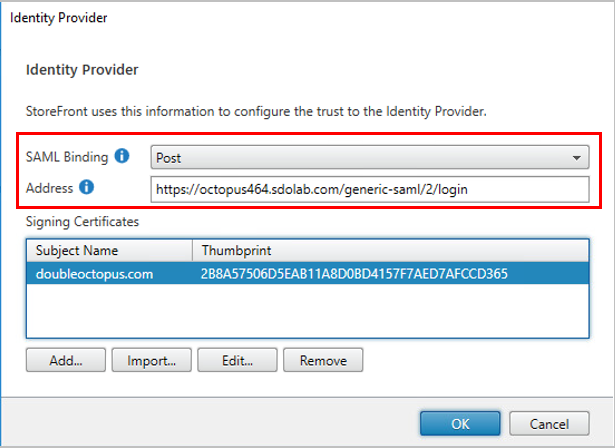615x448 pixels.
Task: Open the SAML Binding dropdown arrow
Action: point(576,158)
